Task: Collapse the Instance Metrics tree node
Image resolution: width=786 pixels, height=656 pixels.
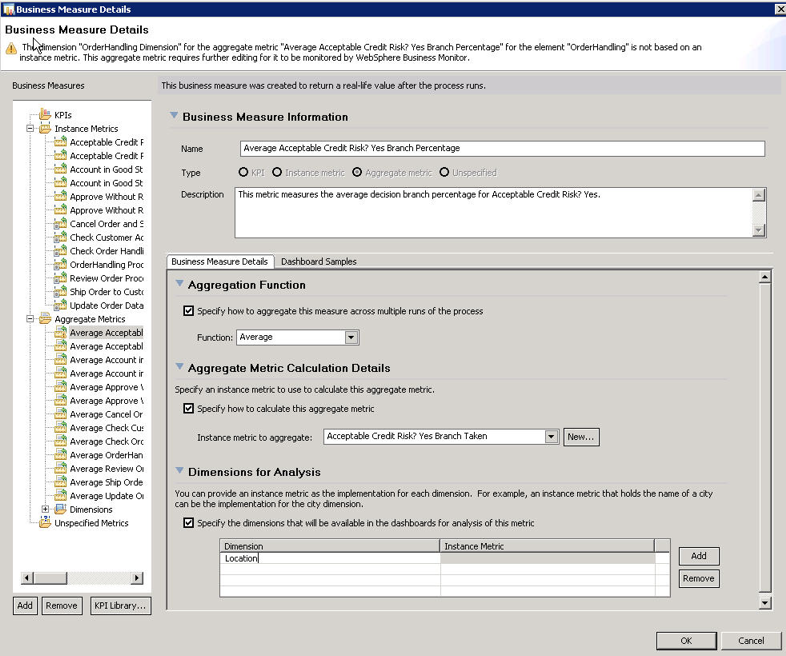Action: (x=31, y=129)
